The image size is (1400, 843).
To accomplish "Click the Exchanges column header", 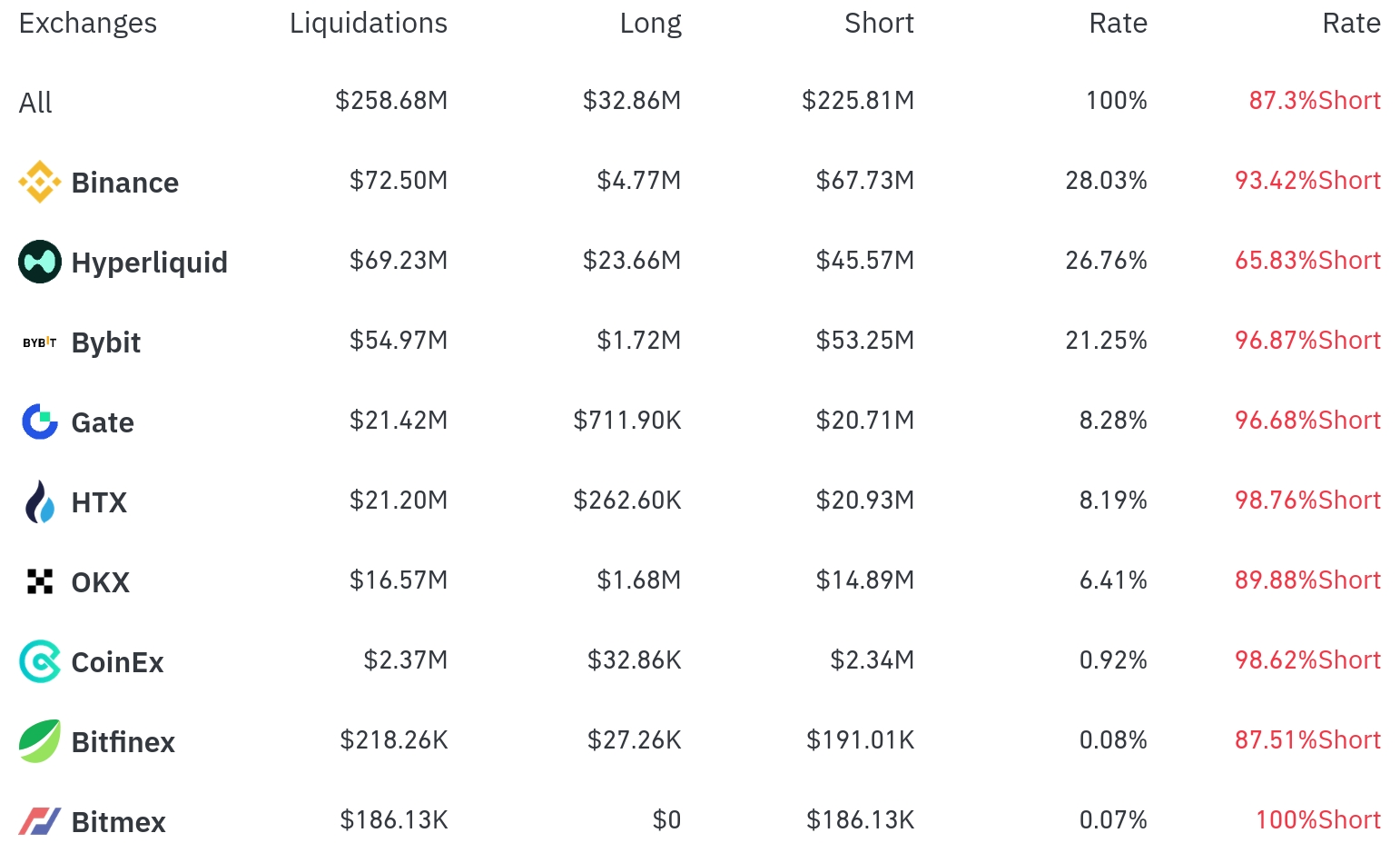I will pos(88,24).
